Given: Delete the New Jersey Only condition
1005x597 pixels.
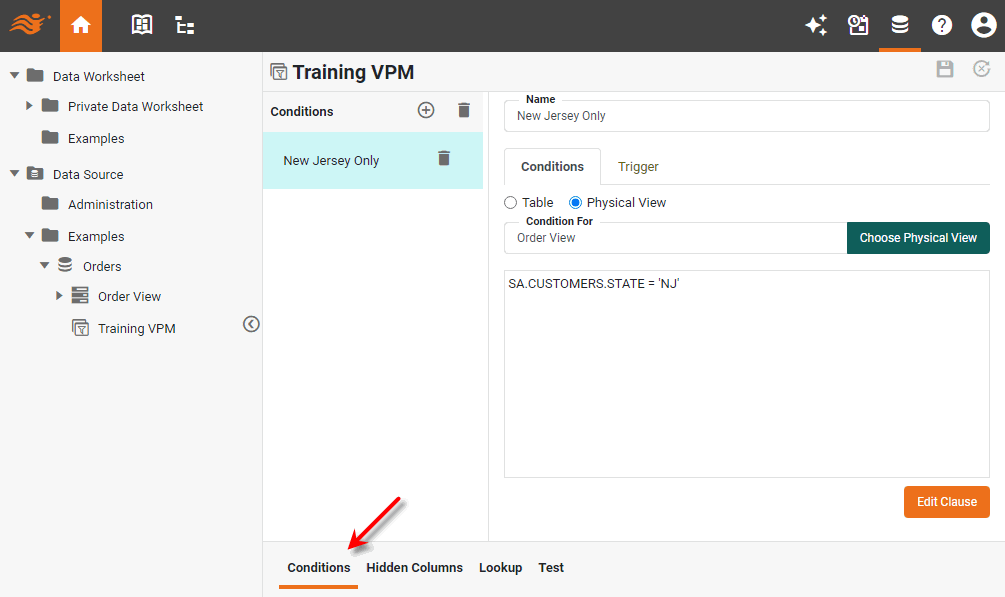Looking at the screenshot, I should [444, 159].
